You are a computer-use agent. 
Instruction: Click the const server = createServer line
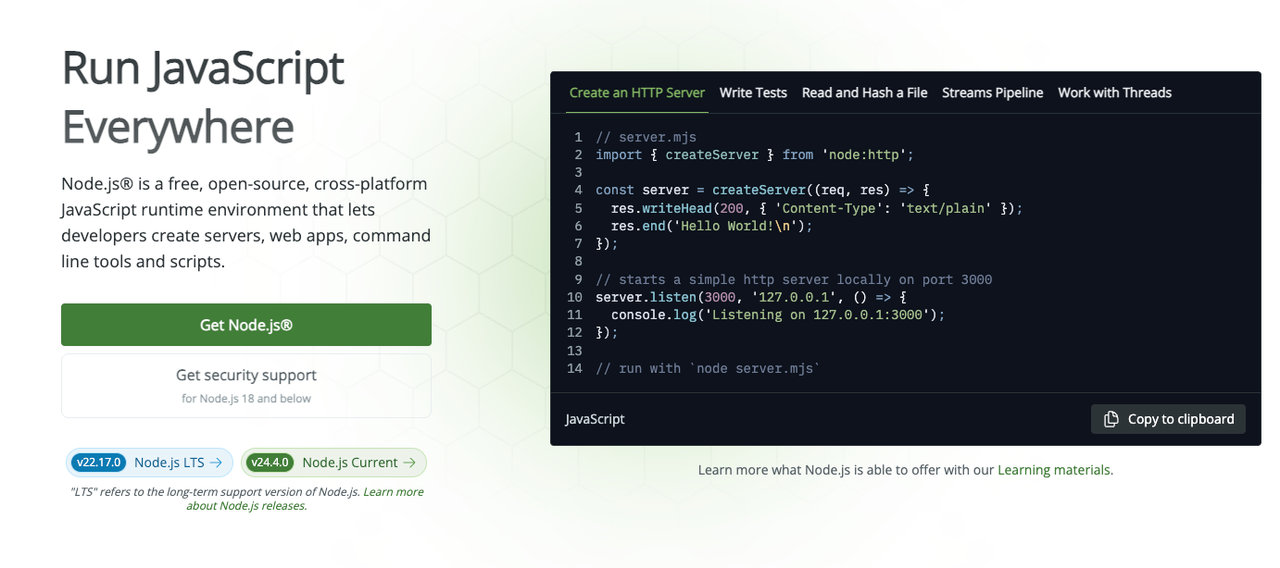point(763,190)
